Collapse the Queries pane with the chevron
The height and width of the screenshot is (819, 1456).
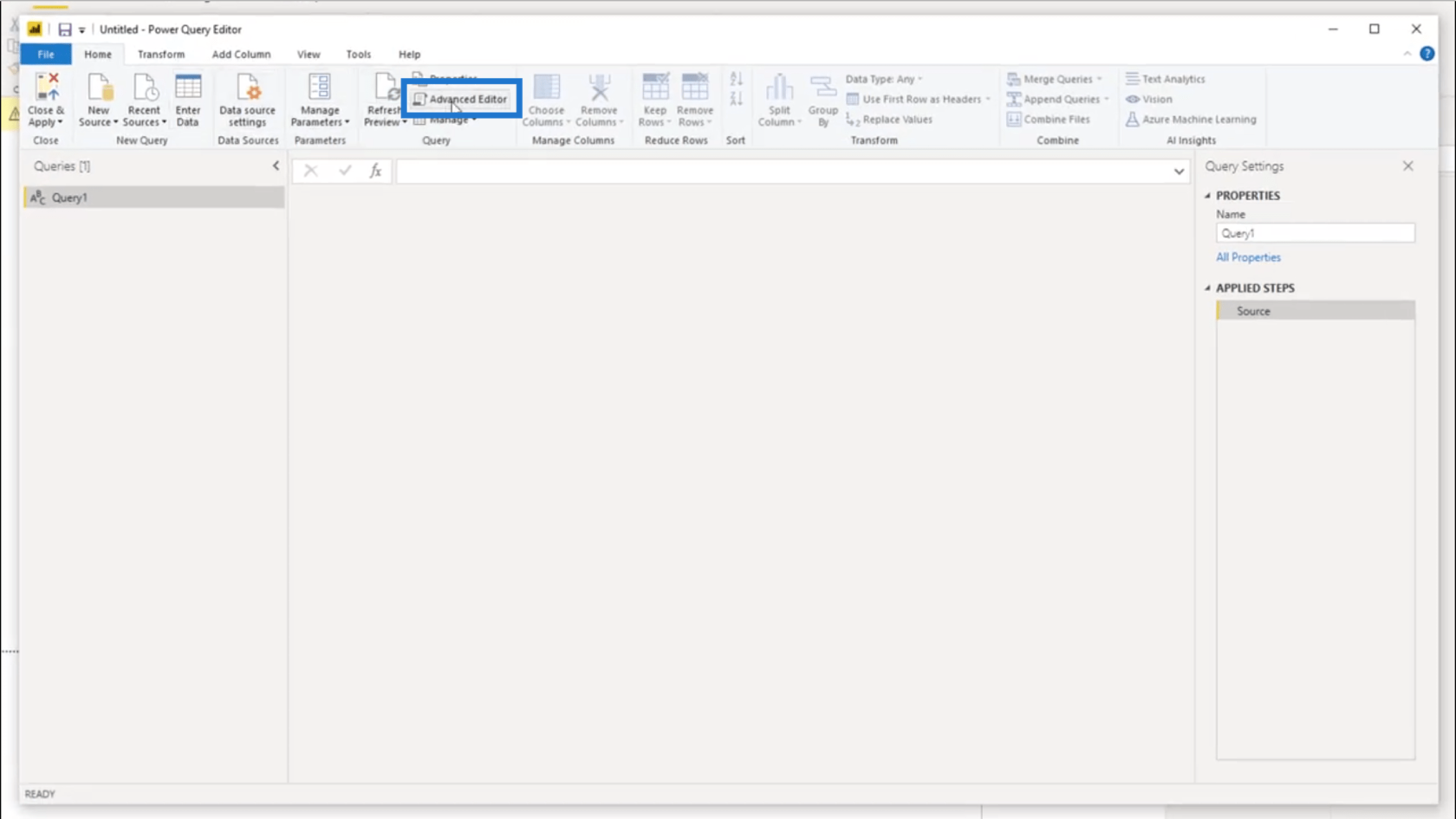276,166
